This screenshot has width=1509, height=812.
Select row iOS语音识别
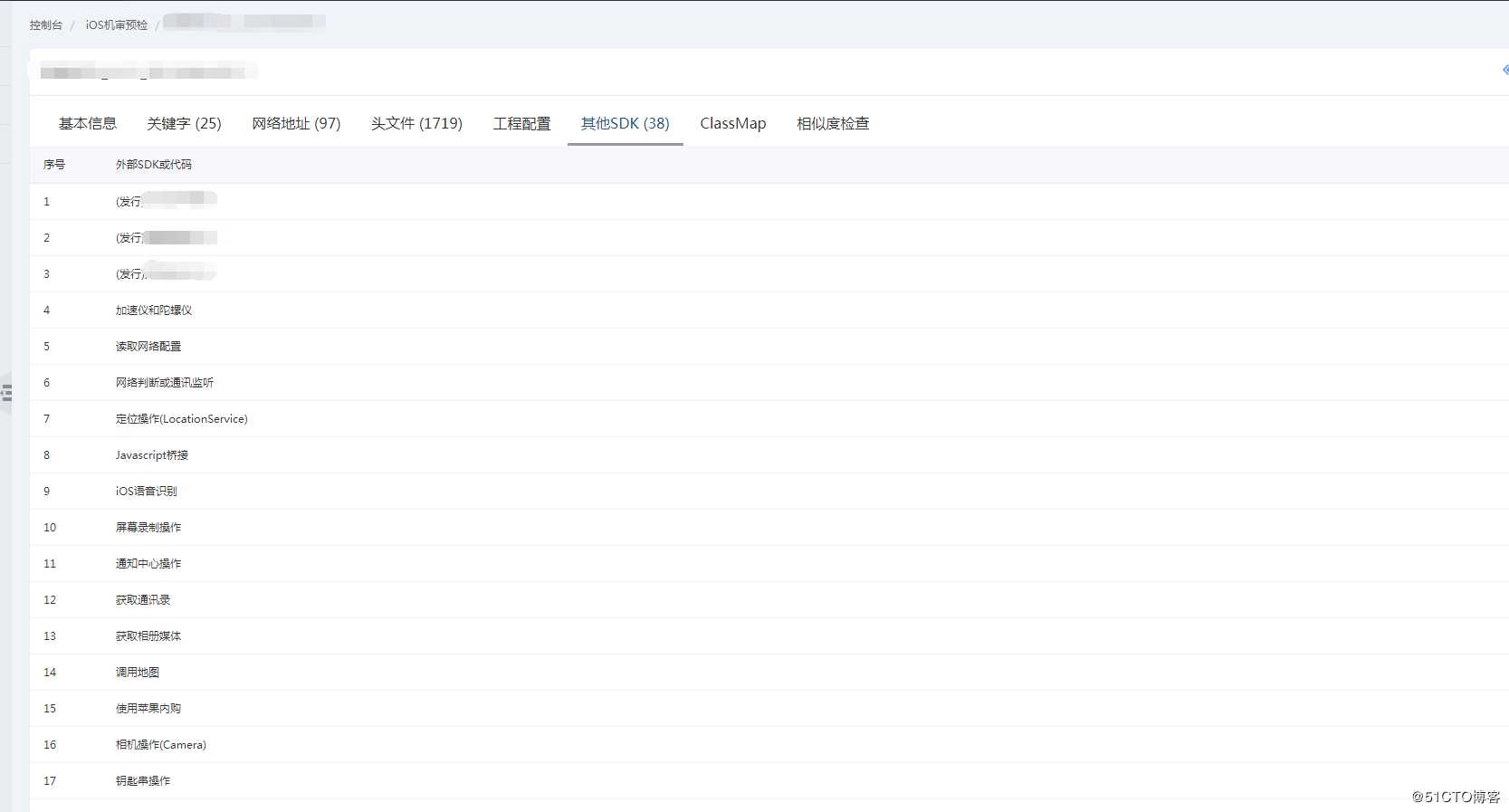click(x=769, y=492)
